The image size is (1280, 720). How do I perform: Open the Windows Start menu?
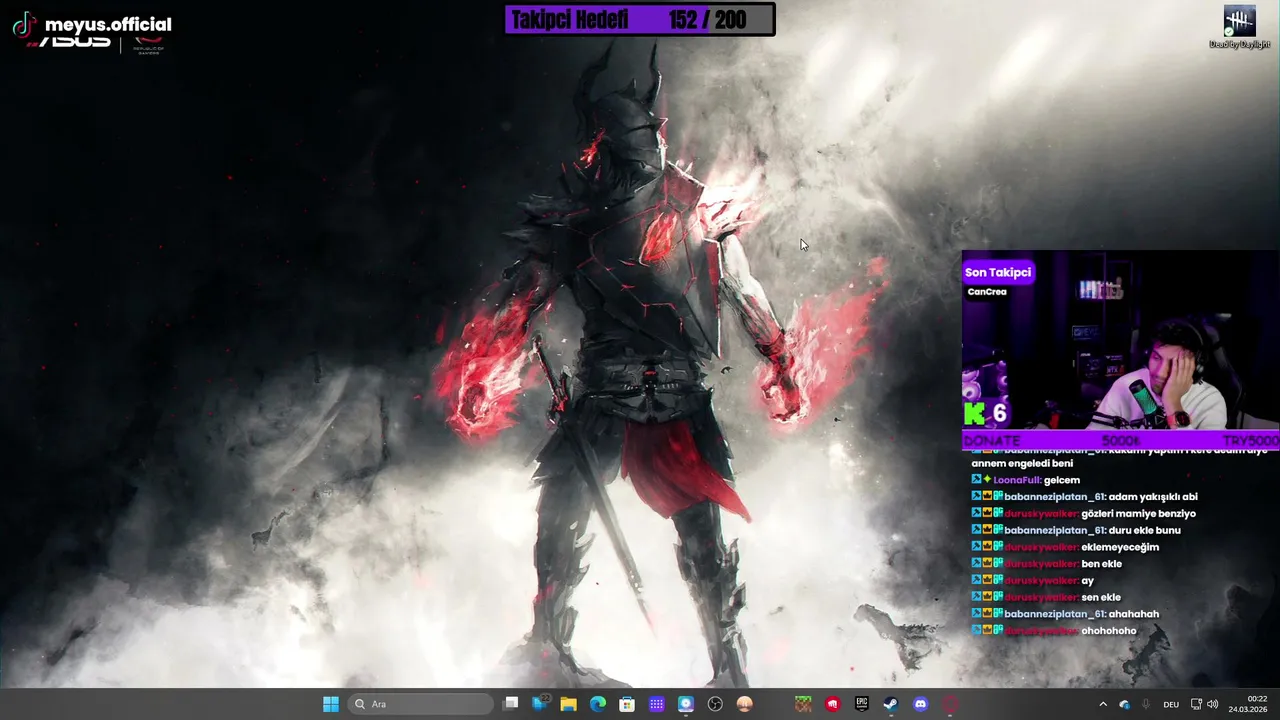331,704
